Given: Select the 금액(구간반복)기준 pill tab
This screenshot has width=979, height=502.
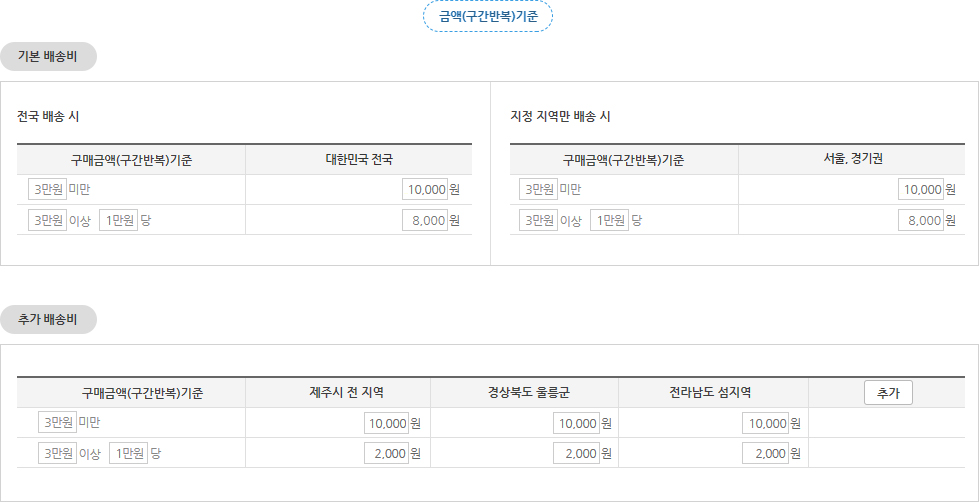Looking at the screenshot, I should point(488,17).
